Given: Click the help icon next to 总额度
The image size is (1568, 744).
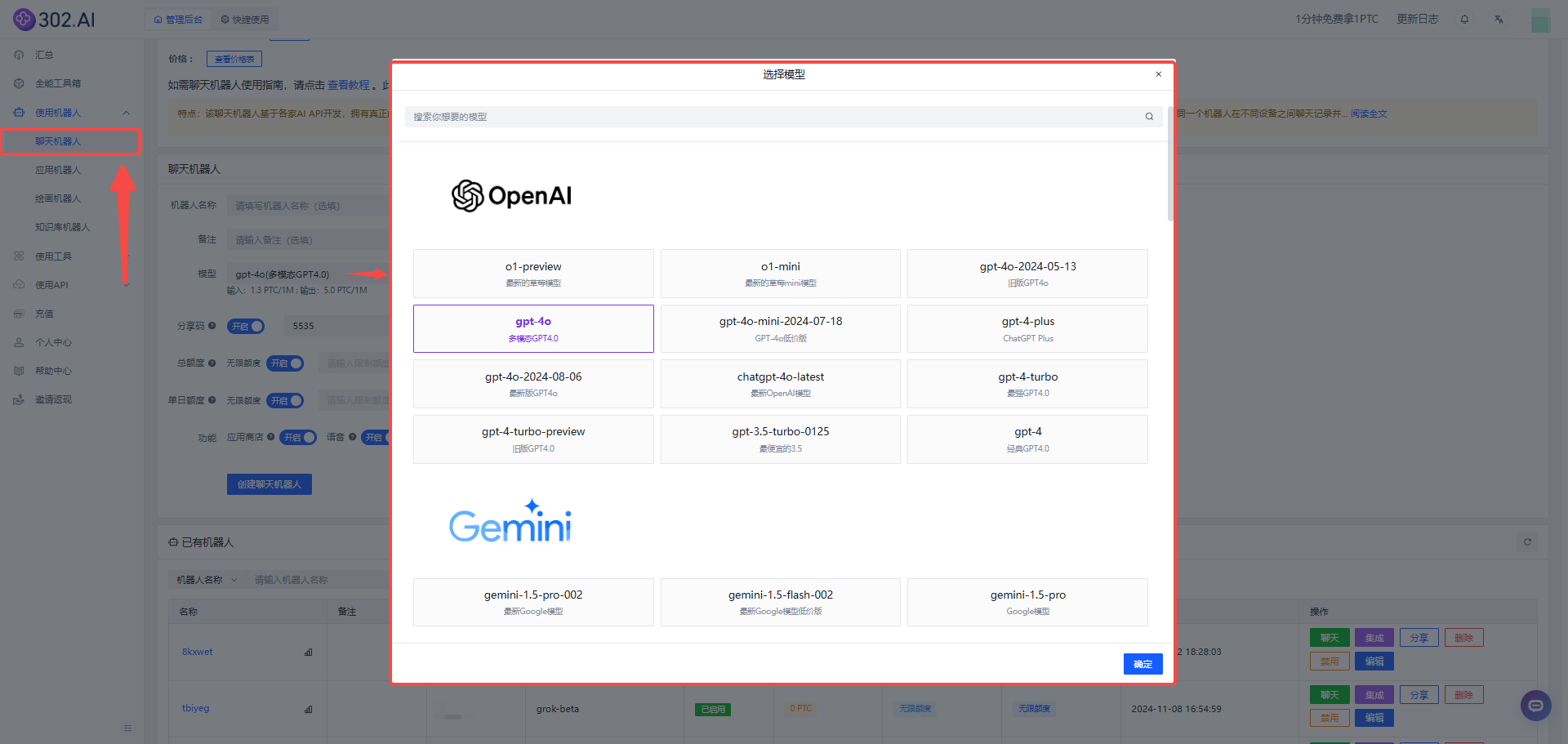Looking at the screenshot, I should (212, 363).
